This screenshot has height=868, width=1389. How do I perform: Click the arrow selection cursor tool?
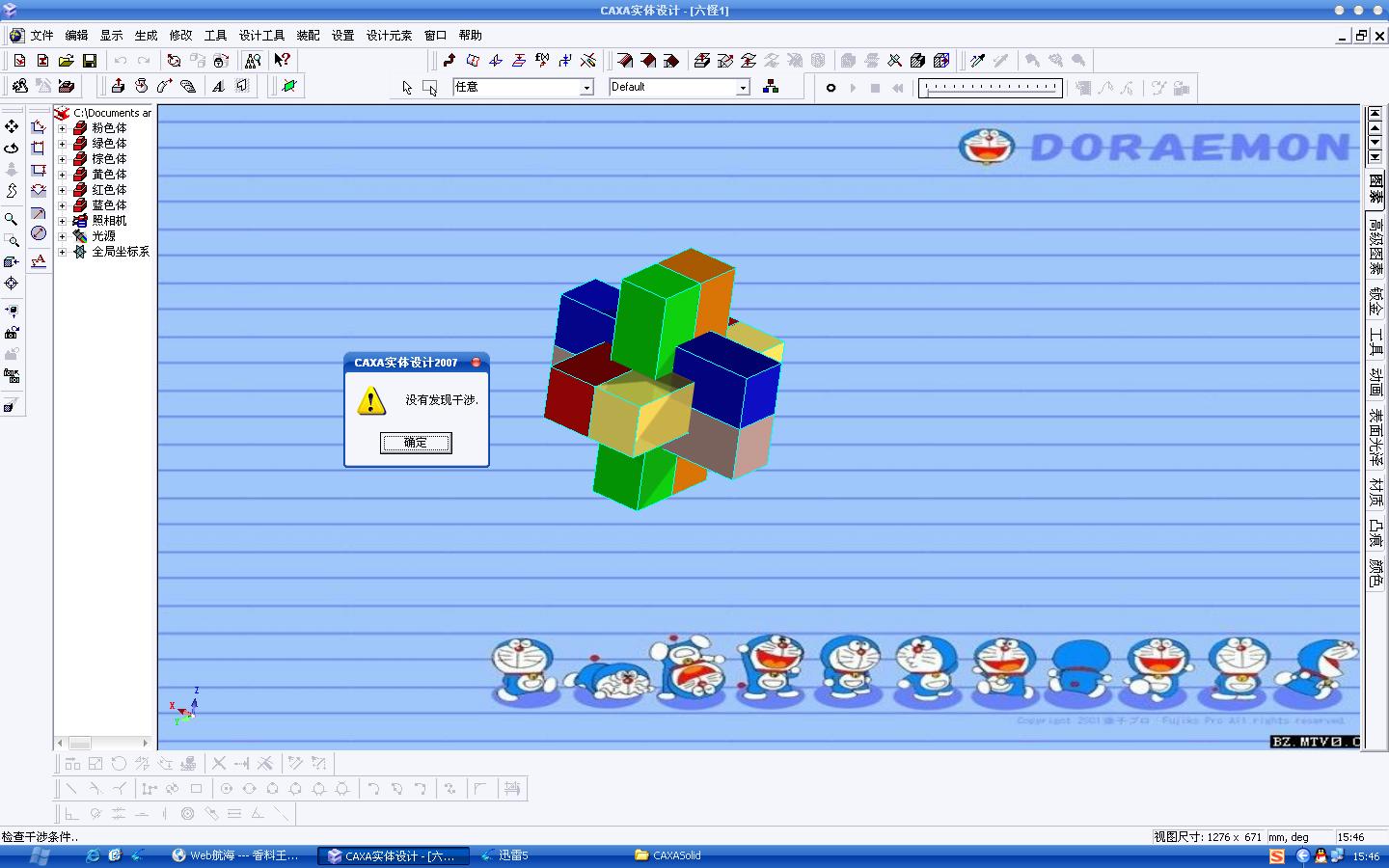pos(407,88)
